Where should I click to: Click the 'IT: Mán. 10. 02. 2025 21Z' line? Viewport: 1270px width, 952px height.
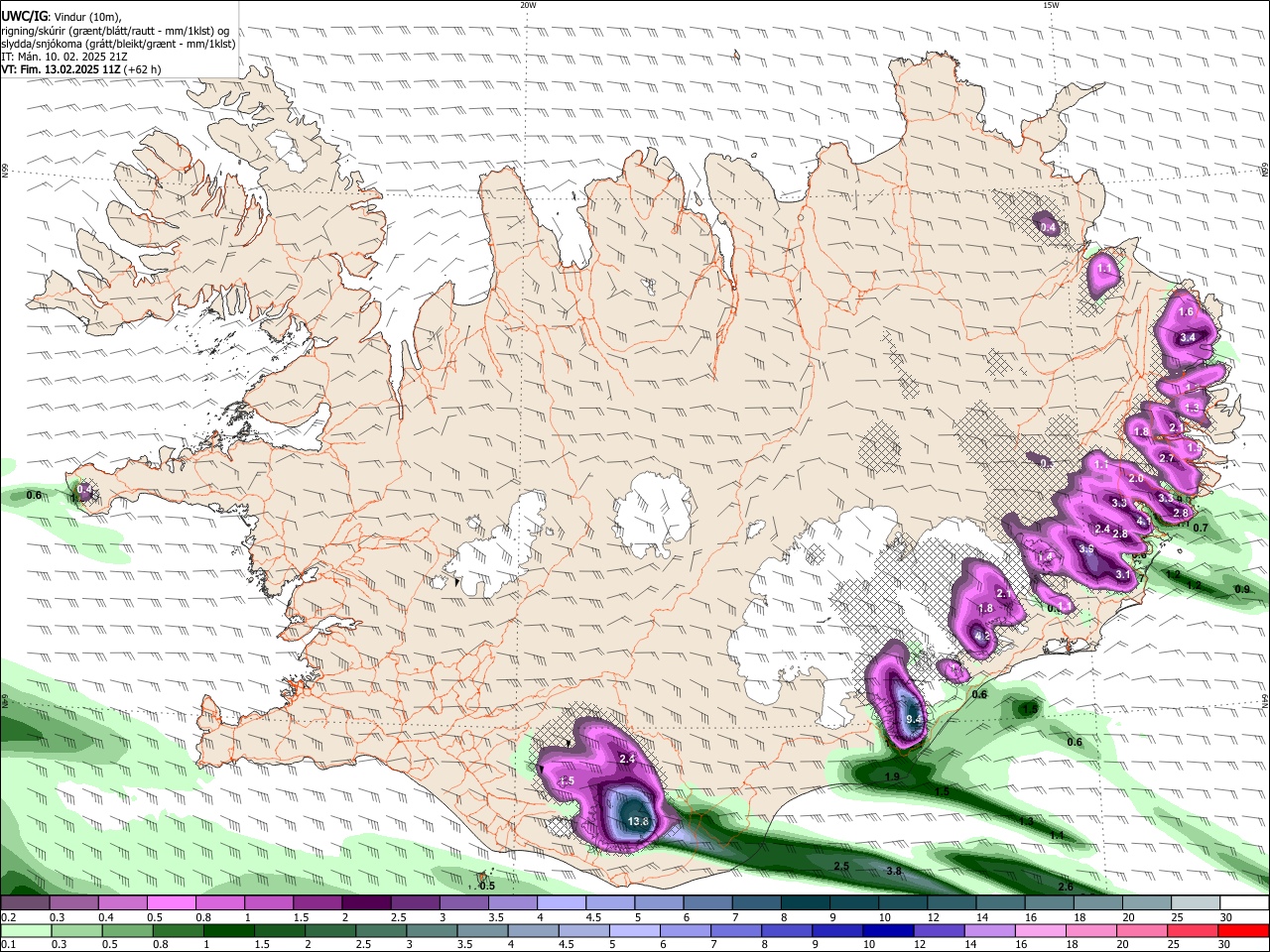63,57
